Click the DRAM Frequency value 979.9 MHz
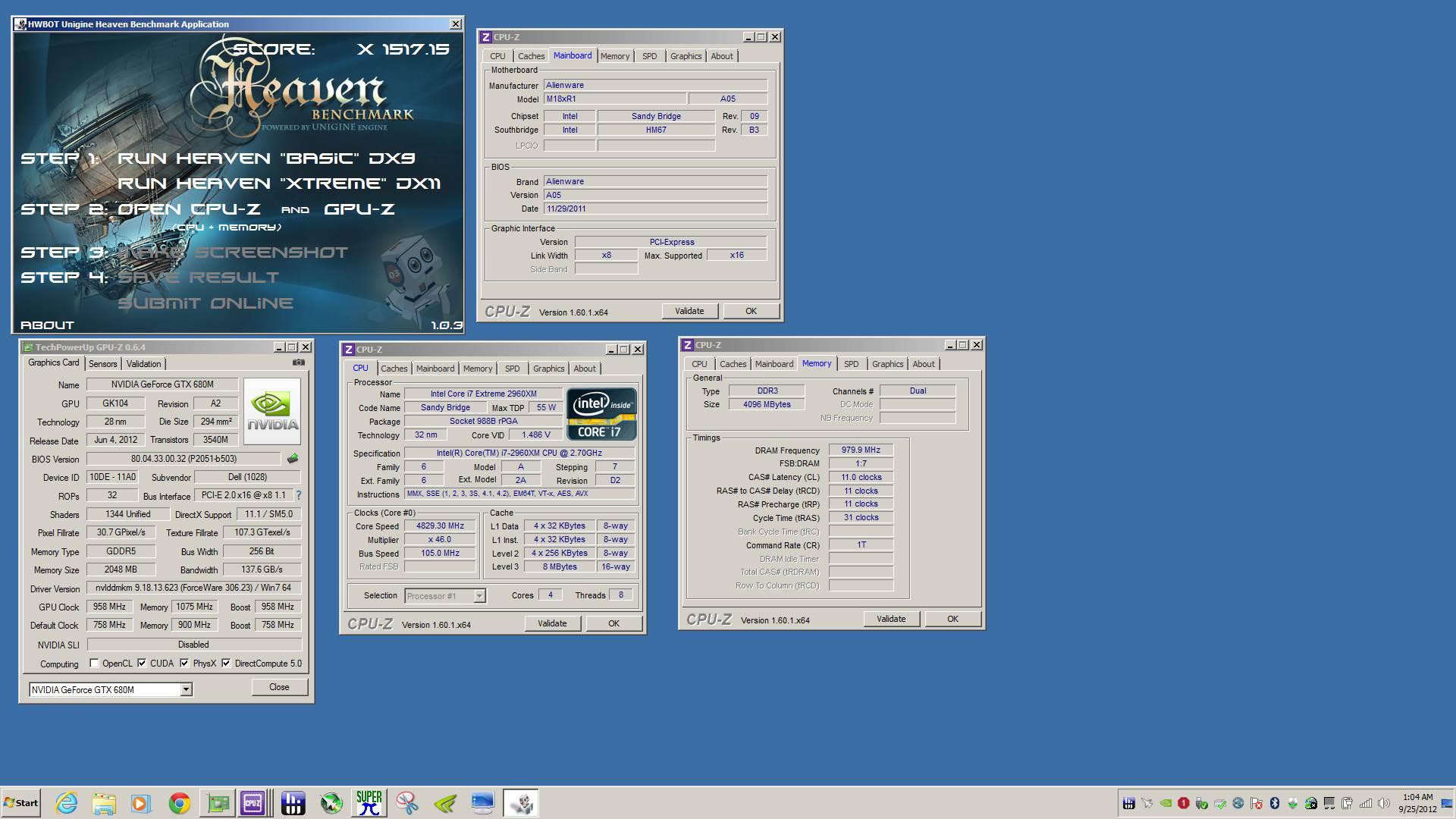Viewport: 1456px width, 819px height. [861, 450]
